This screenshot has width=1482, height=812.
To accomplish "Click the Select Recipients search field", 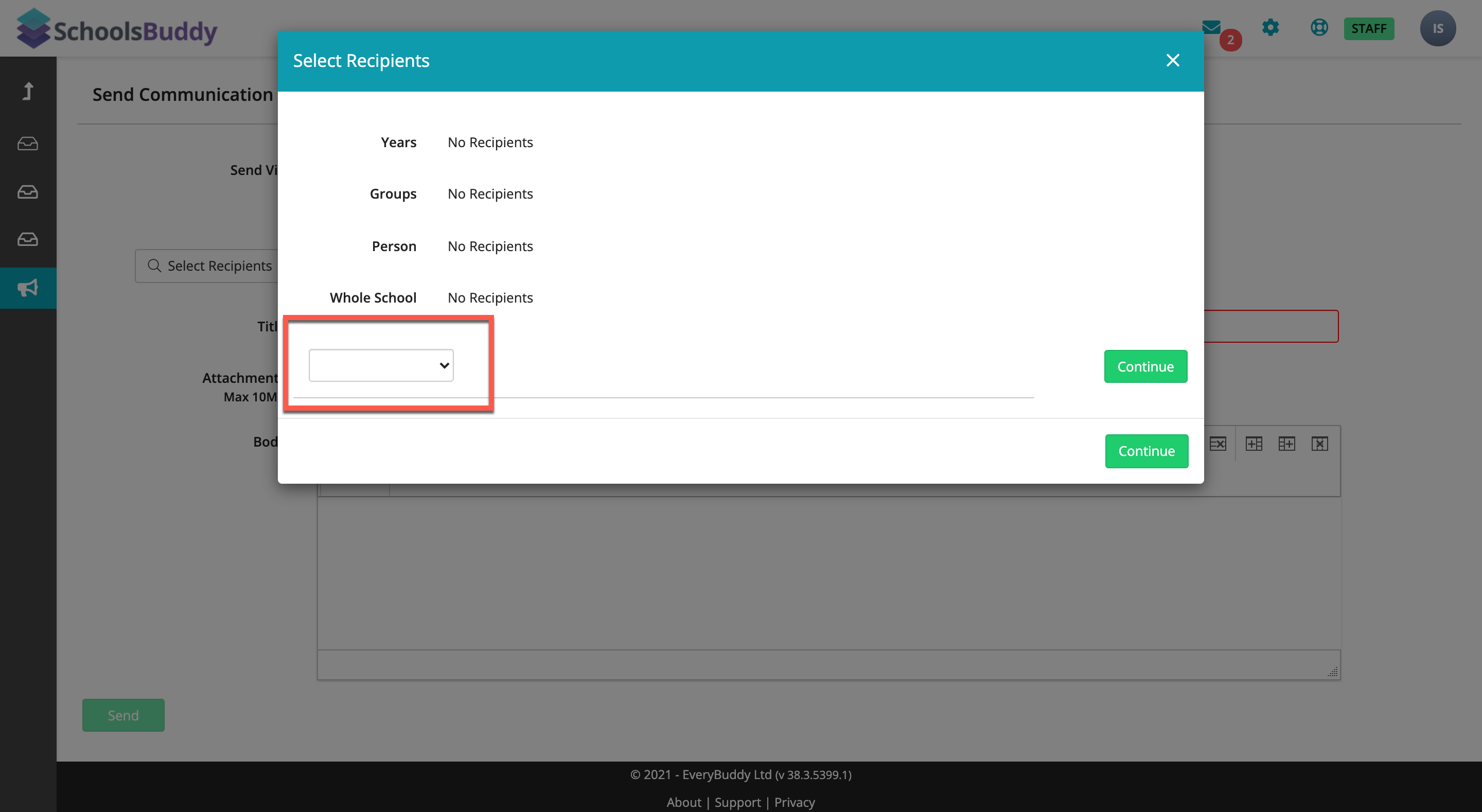I will tap(210, 266).
